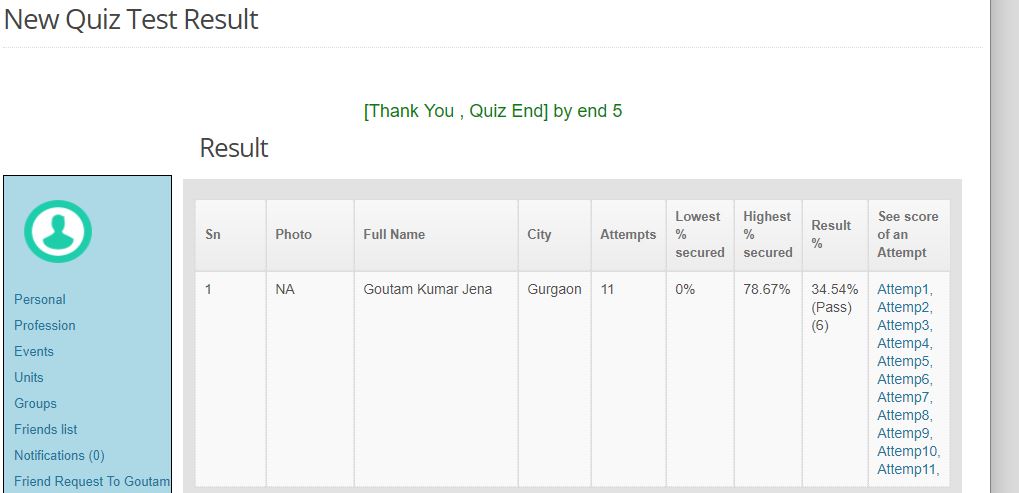Screen dimensions: 1019x493
Task: Select Groups in the sidebar
Action: point(35,403)
